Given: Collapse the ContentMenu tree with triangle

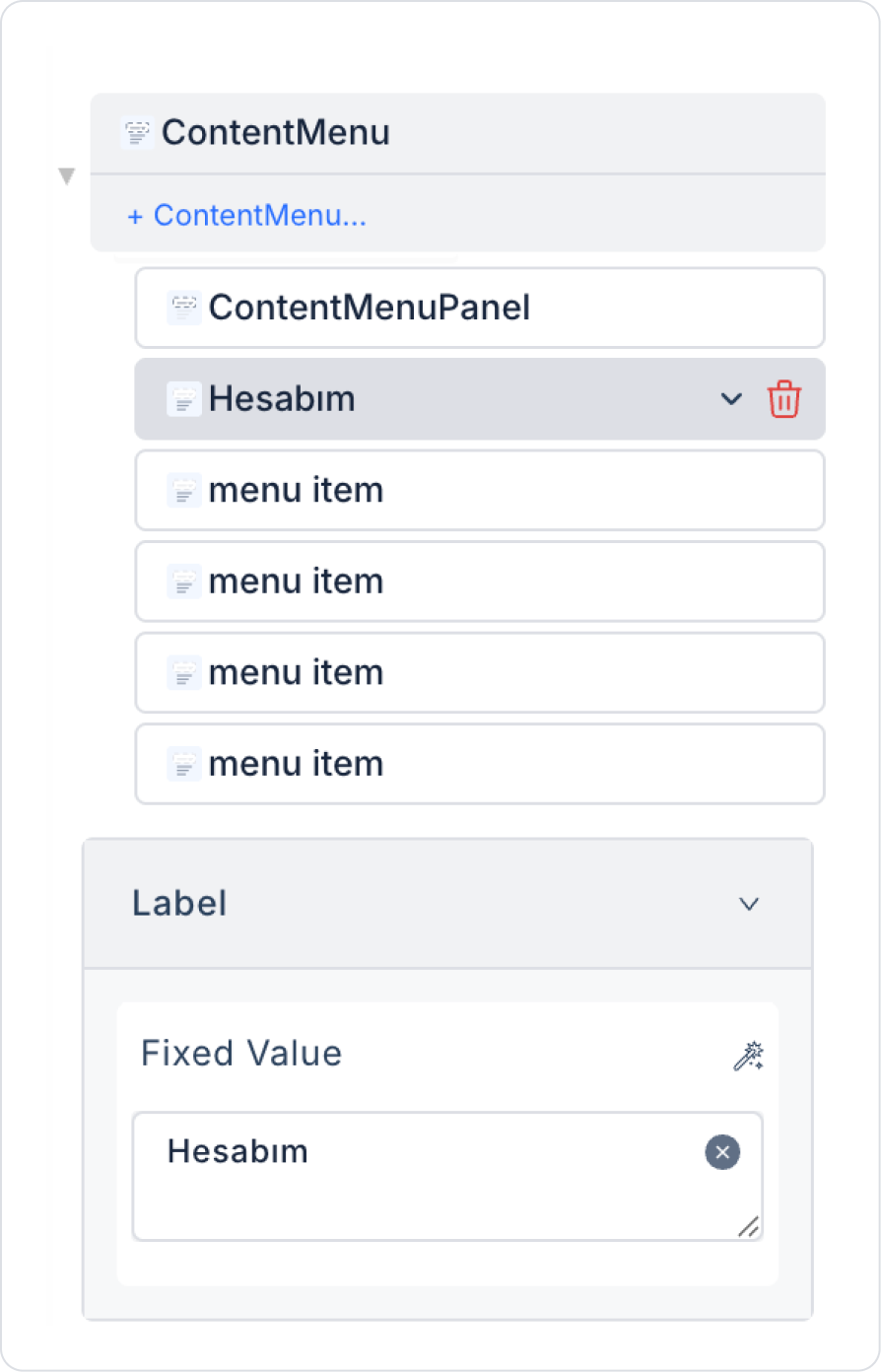Looking at the screenshot, I should 67,176.
